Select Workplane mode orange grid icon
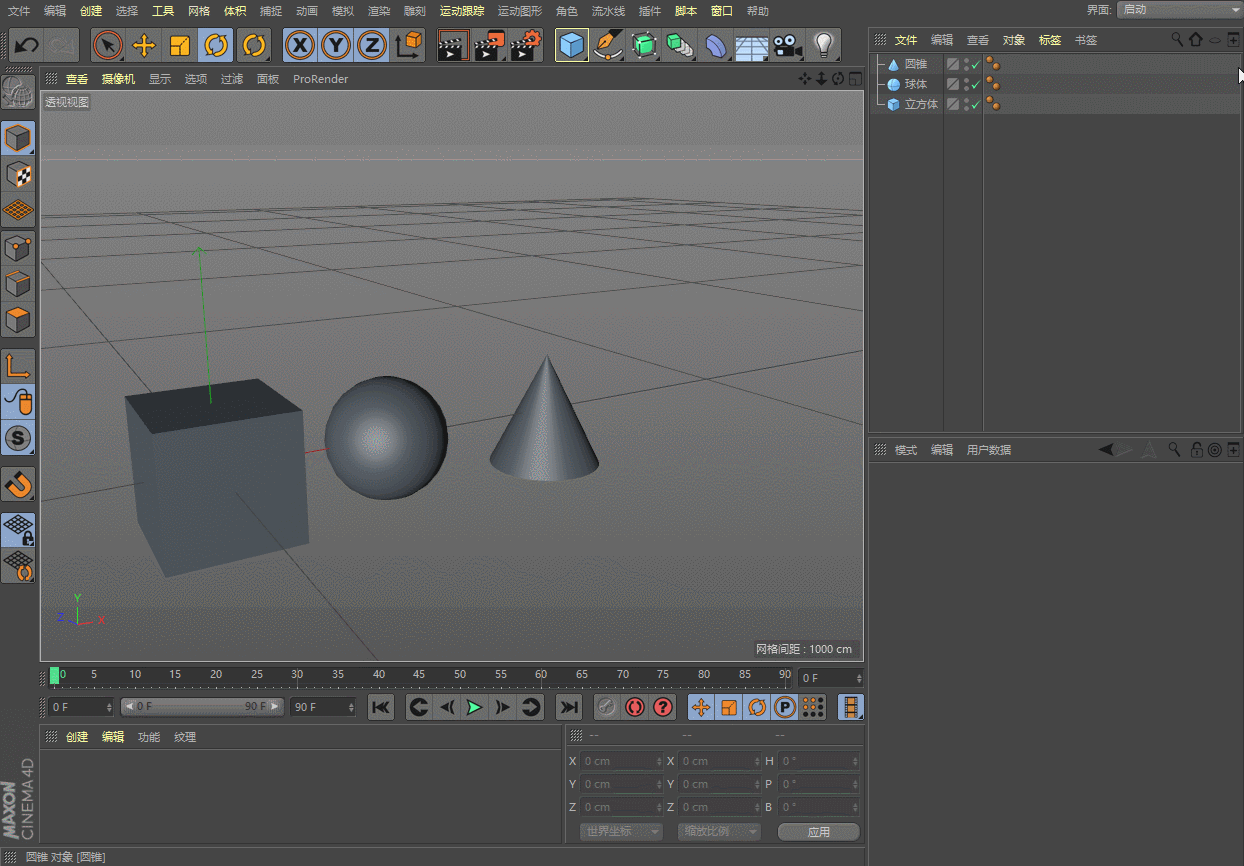 click(18, 211)
